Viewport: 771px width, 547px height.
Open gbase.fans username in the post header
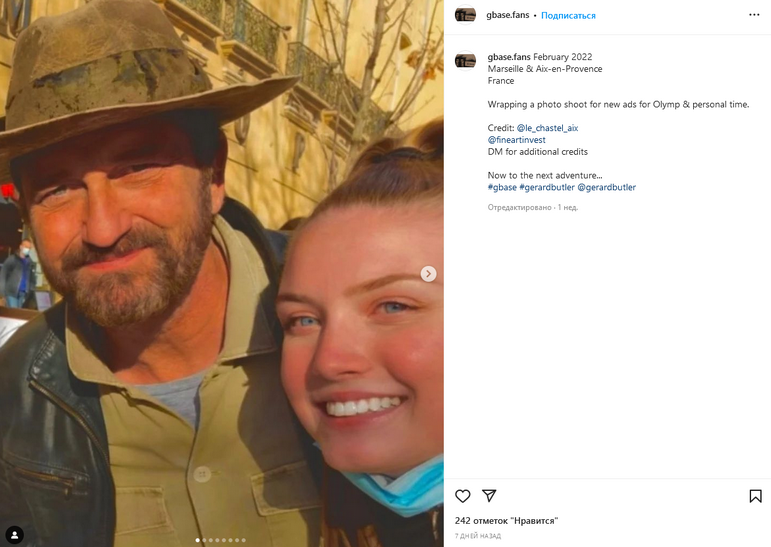click(x=507, y=16)
